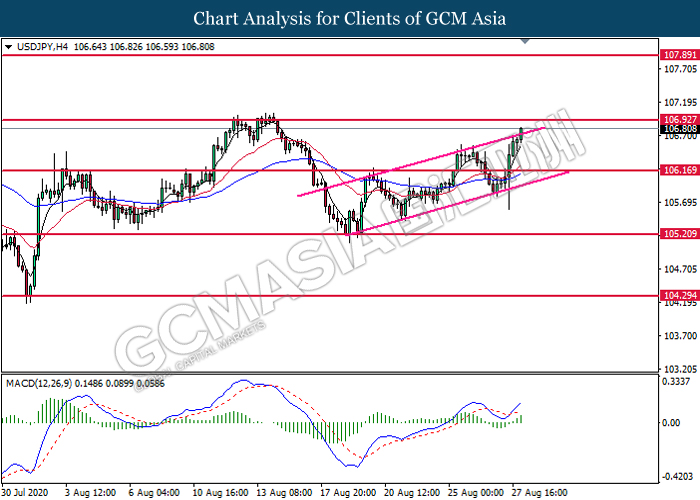The width and height of the screenshot is (700, 500).
Task: Click the MACD -0.4203 scale value
Action: click(677, 477)
